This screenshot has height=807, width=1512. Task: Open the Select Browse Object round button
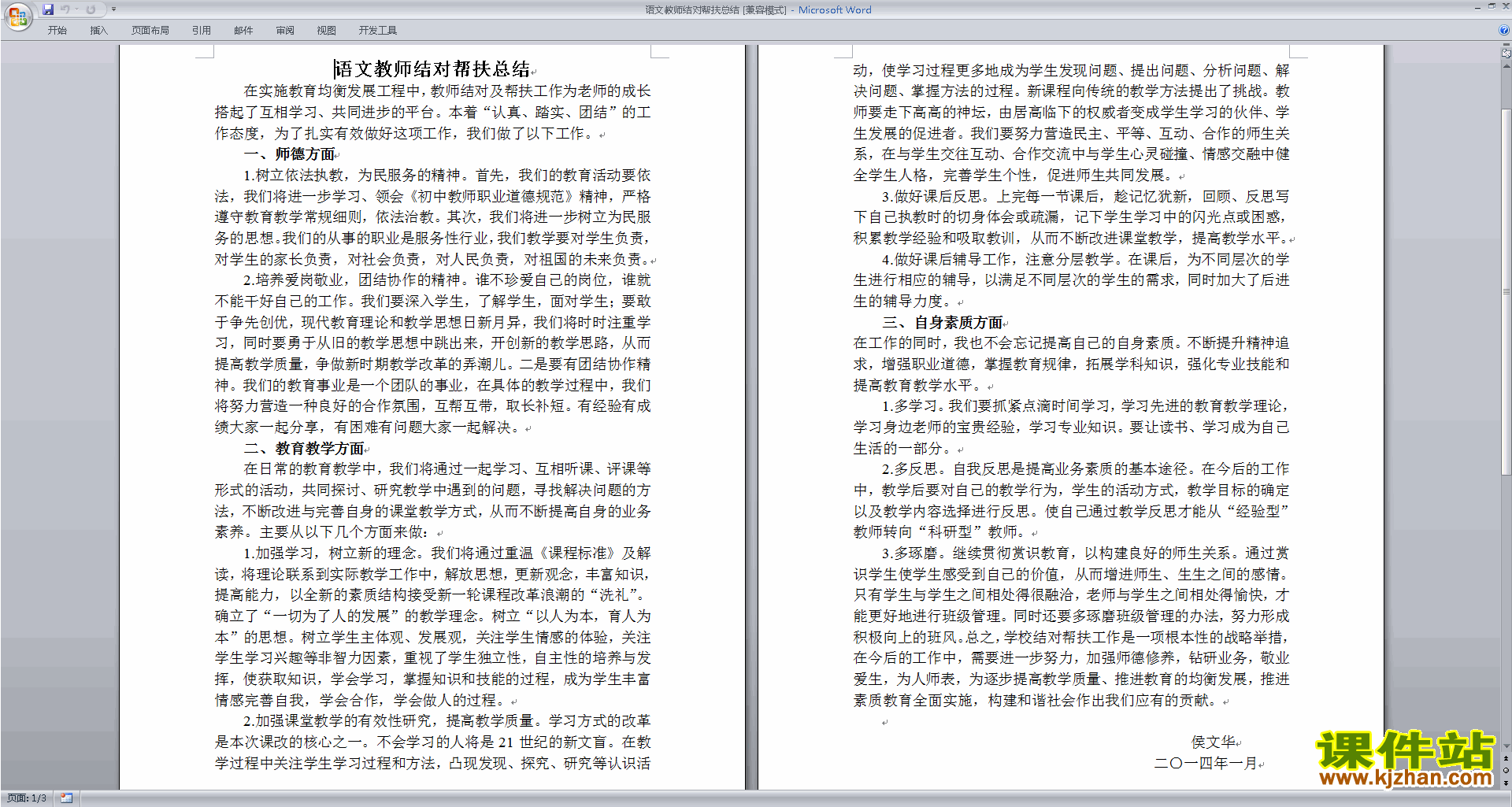[1506, 771]
